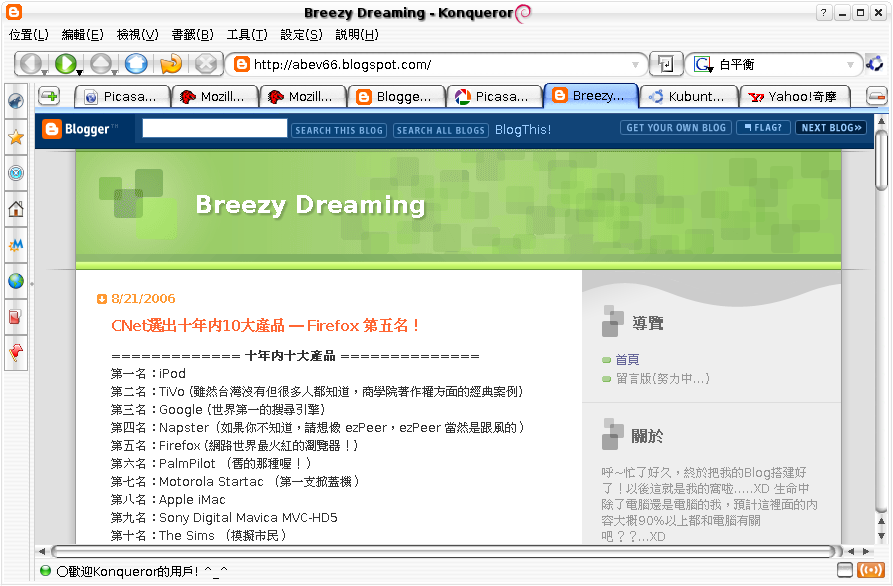The width and height of the screenshot is (893, 586).
Task: Switch to the first Picasa tab
Action: [x=122, y=96]
